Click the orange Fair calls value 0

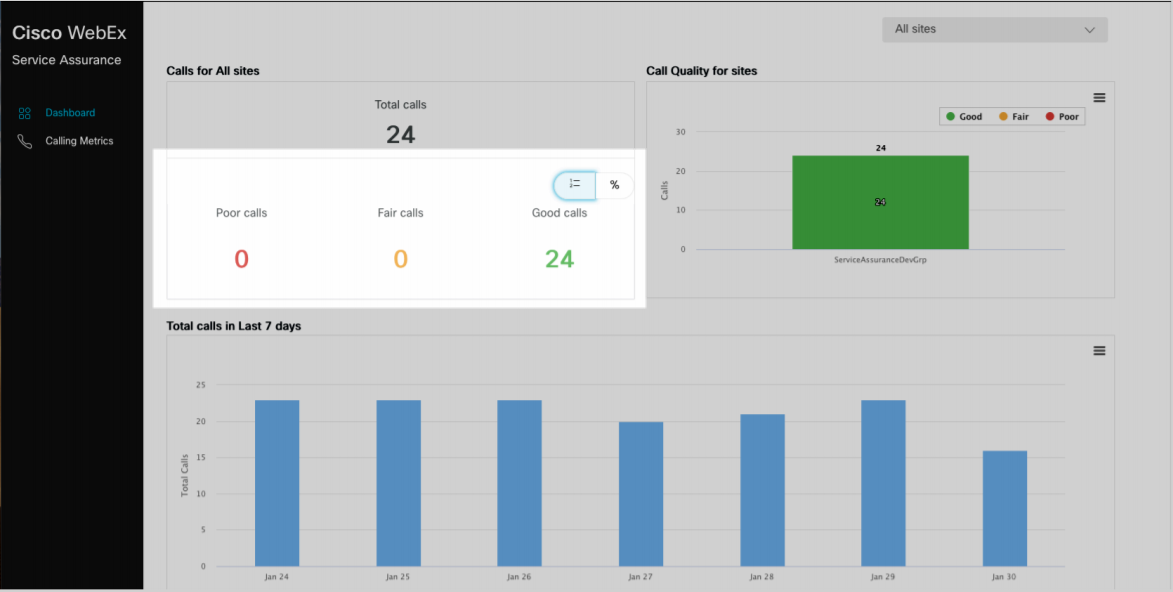pyautogui.click(x=400, y=259)
